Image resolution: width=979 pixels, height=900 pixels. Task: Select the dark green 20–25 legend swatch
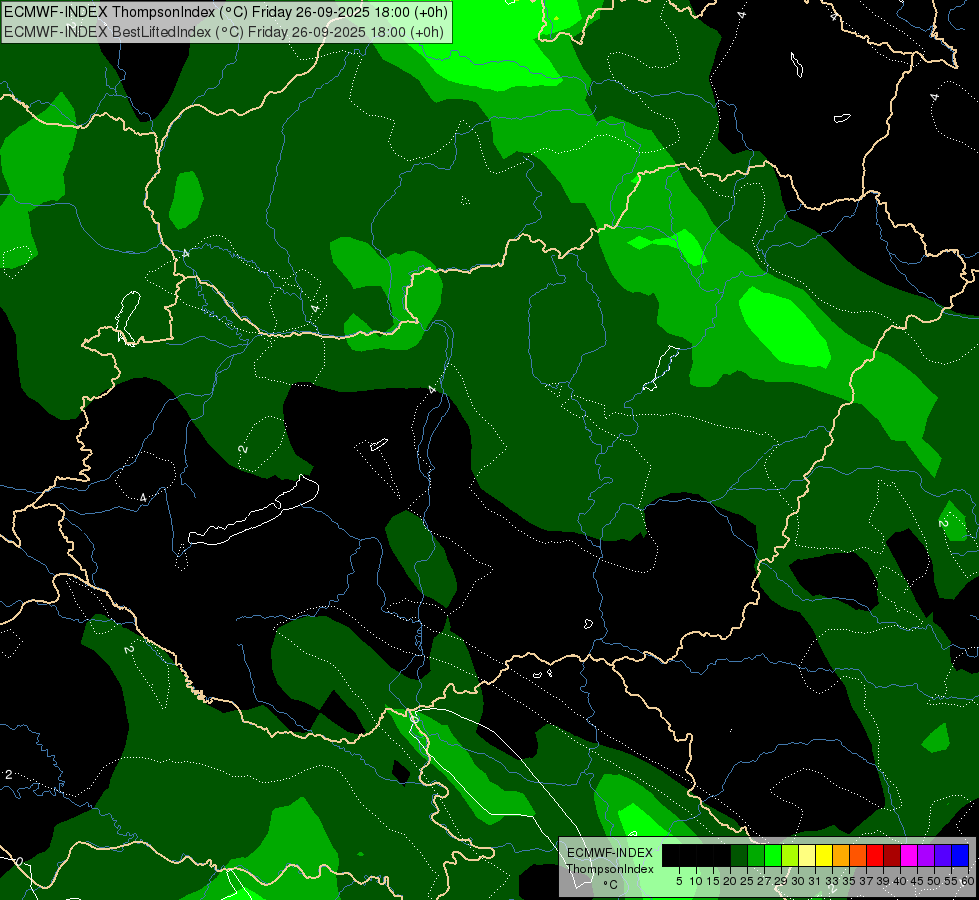[739, 855]
